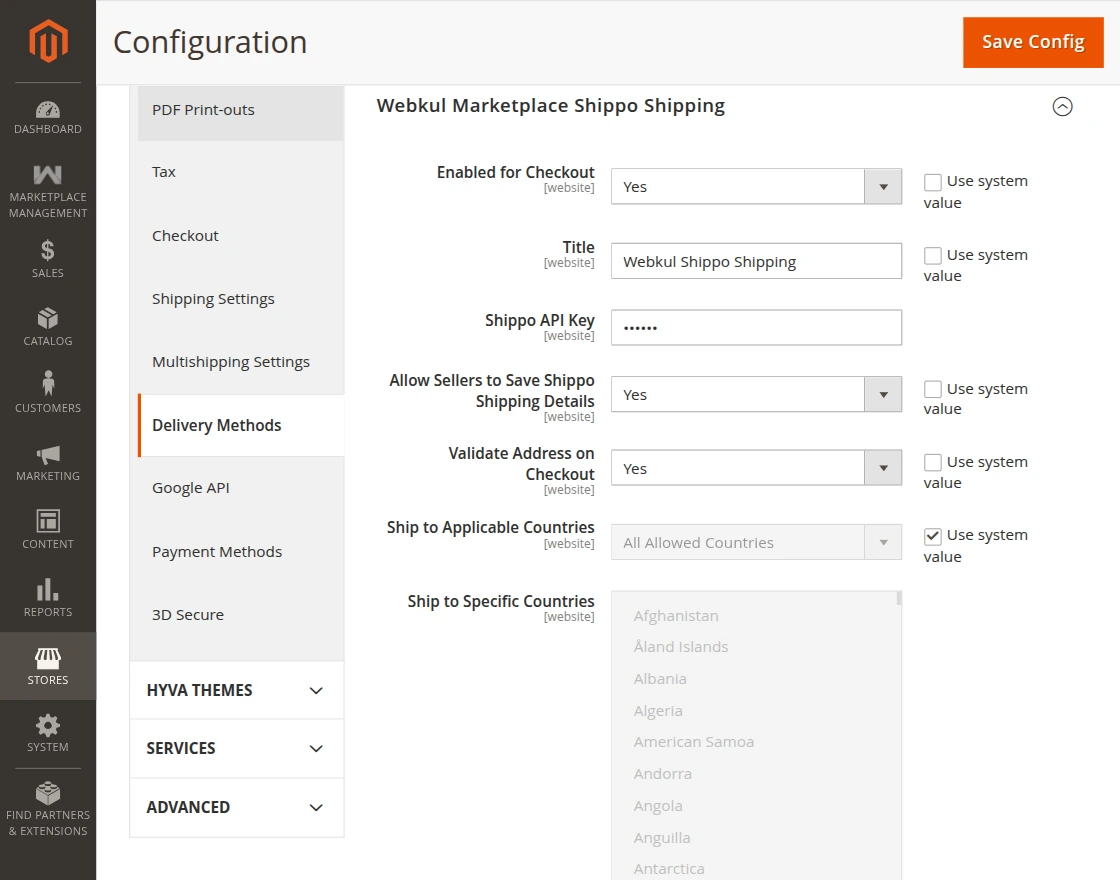The image size is (1120, 880).
Task: Open the Marketing megaphone icon
Action: (48, 454)
